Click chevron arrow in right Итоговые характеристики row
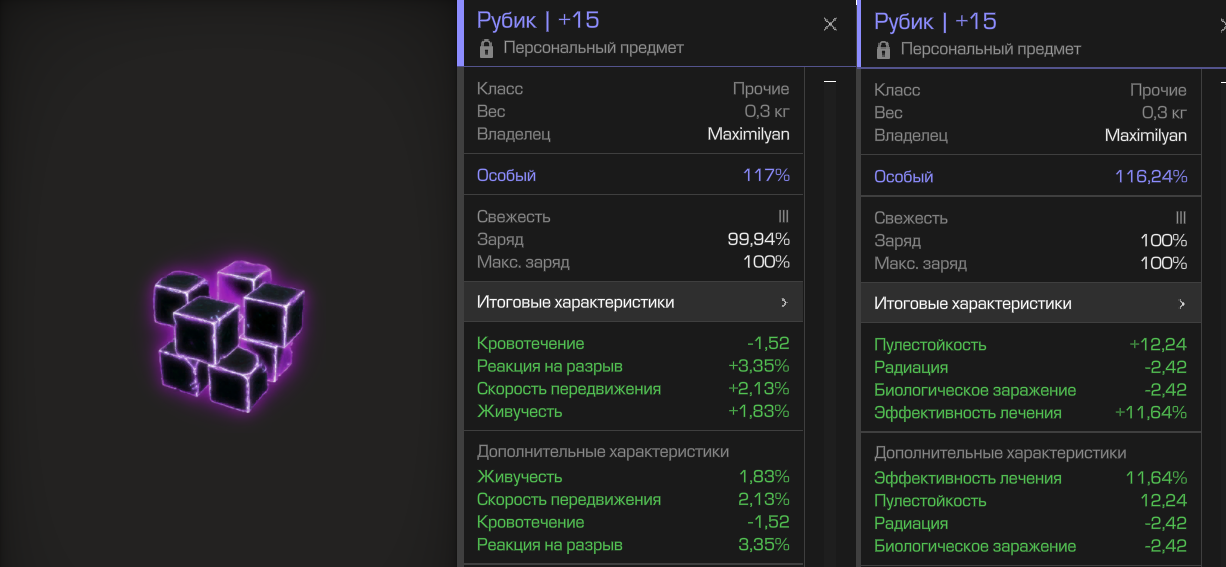 [1181, 304]
